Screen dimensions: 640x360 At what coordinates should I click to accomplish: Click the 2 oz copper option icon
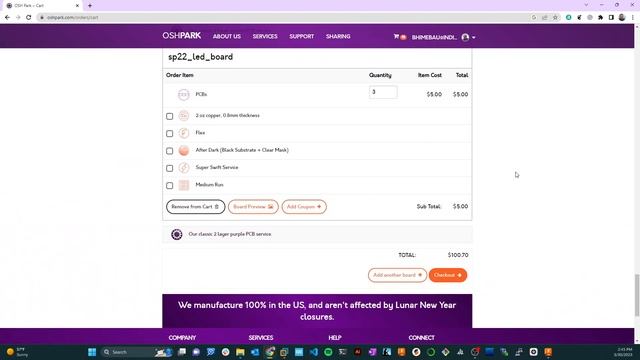click(184, 116)
